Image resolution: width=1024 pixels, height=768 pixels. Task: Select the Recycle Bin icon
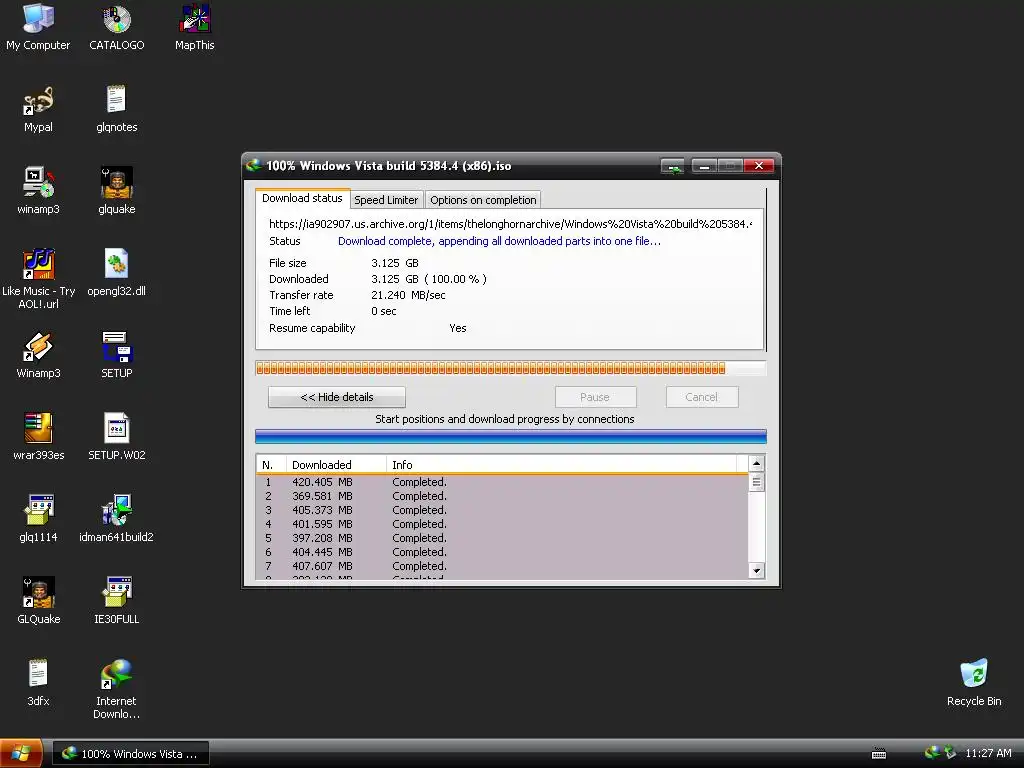click(x=974, y=682)
